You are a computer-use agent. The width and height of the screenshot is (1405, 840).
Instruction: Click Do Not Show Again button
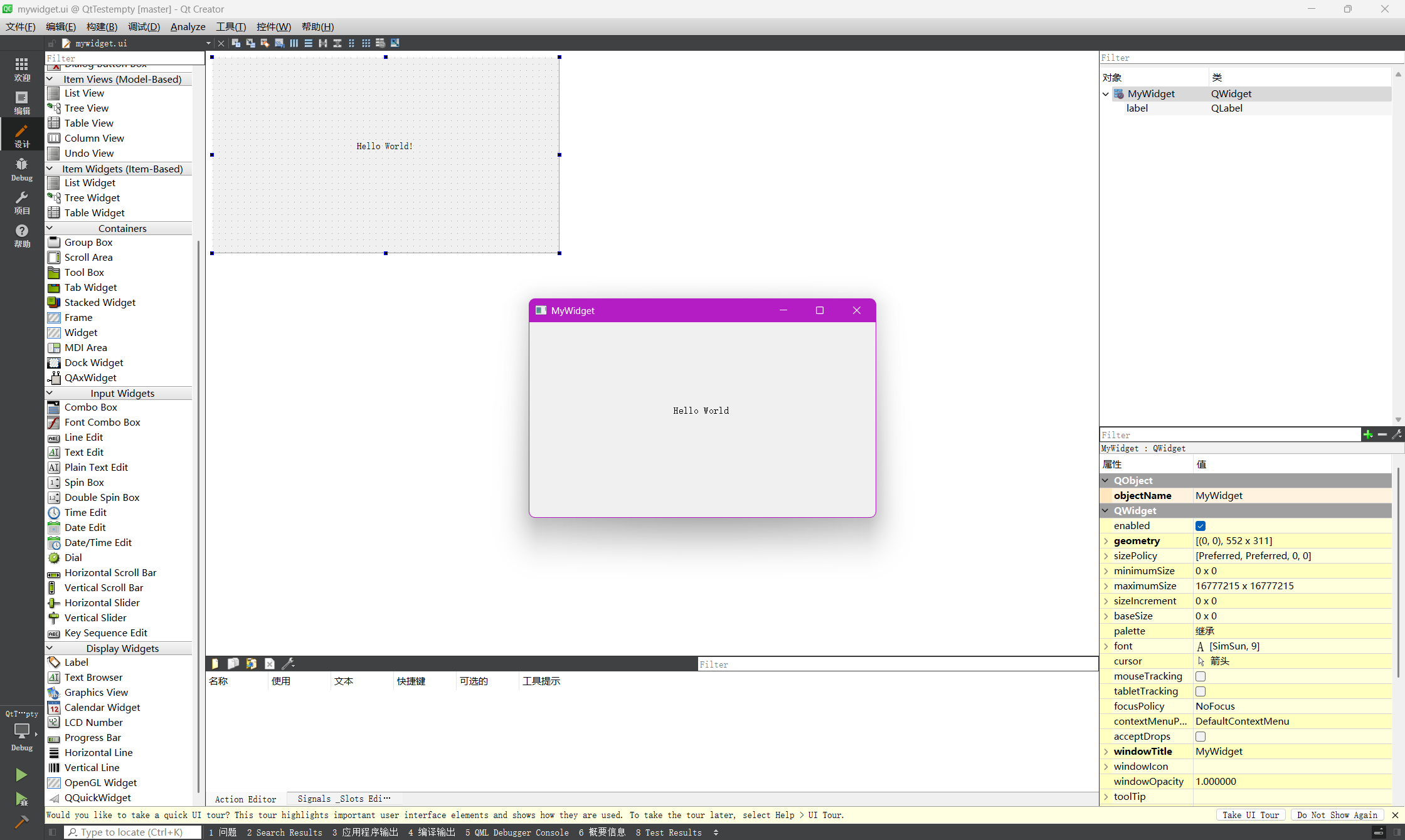[1337, 815]
